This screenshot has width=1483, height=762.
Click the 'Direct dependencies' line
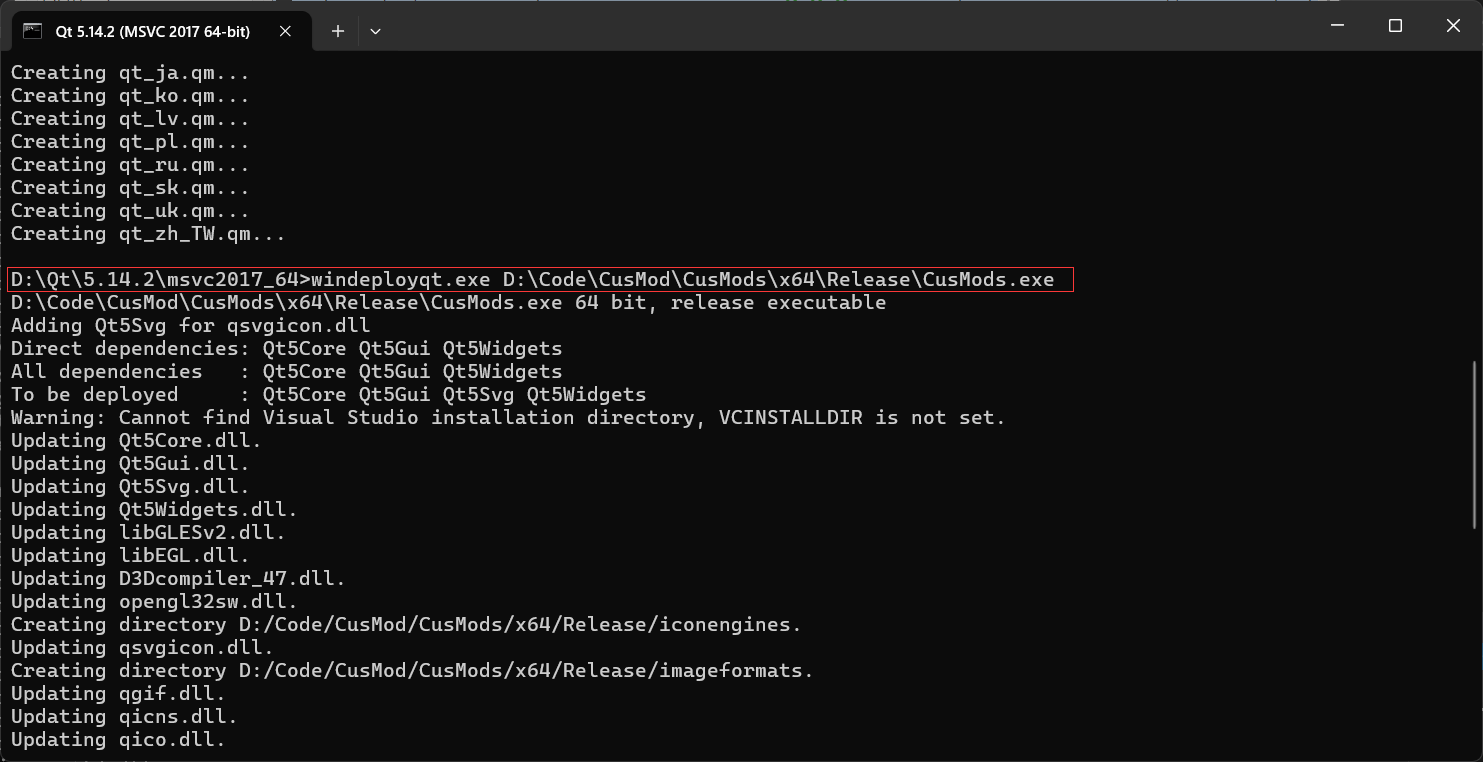click(x=286, y=348)
